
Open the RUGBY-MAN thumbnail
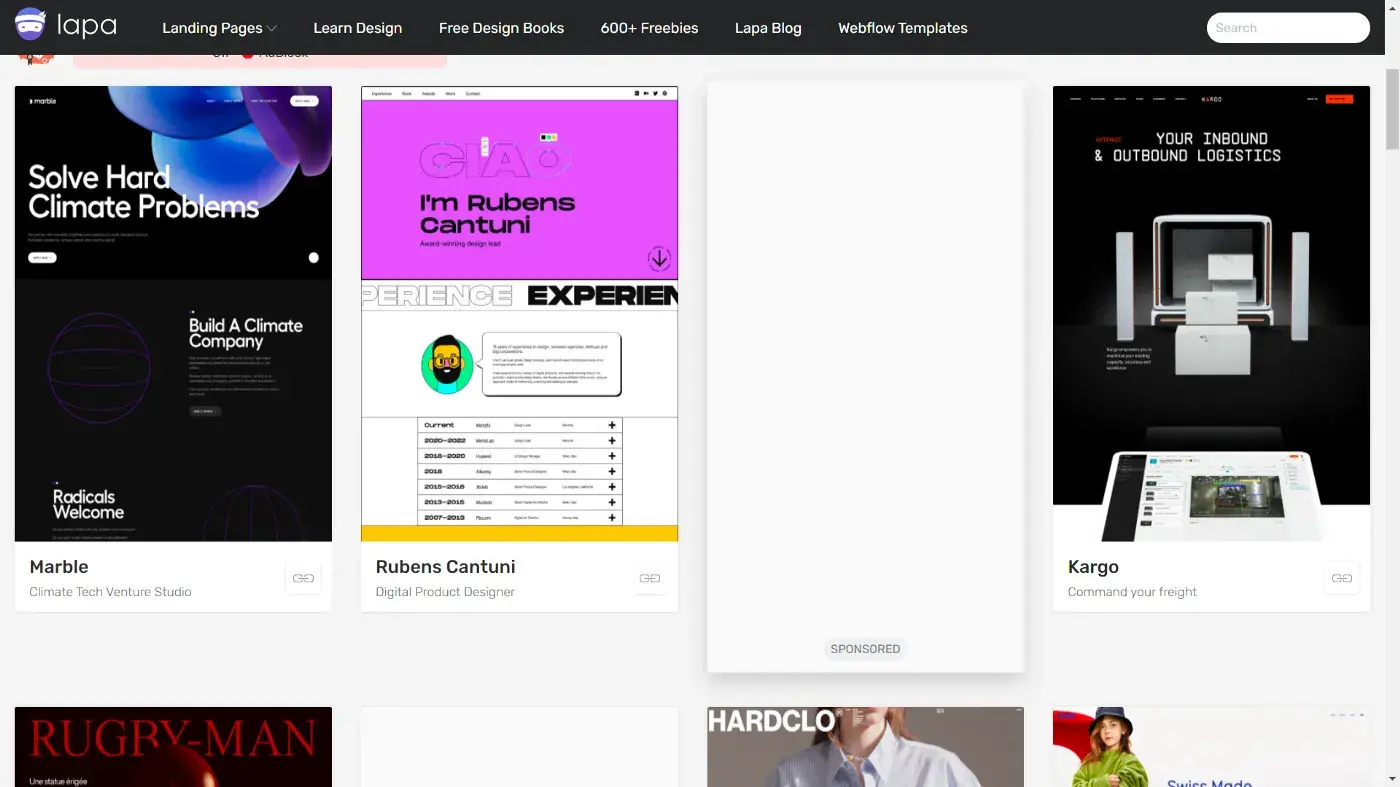pyautogui.click(x=173, y=747)
